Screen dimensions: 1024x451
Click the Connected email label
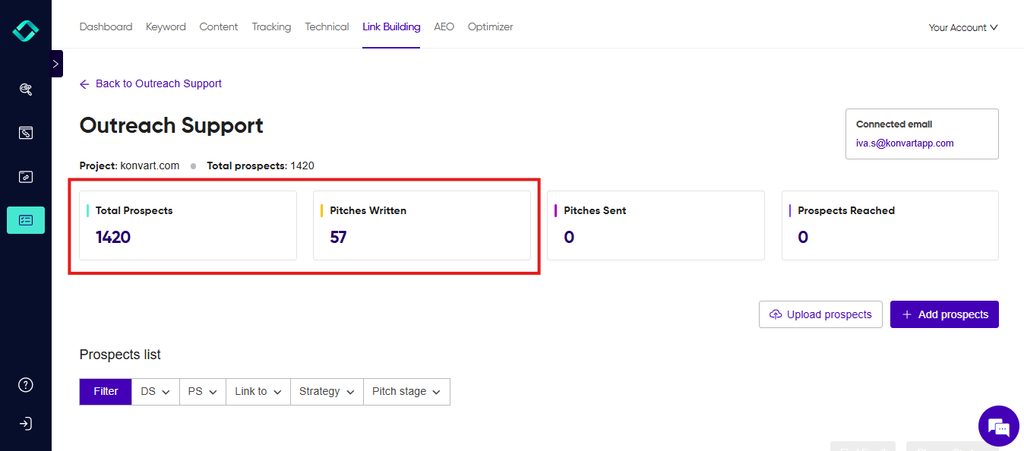coord(894,124)
